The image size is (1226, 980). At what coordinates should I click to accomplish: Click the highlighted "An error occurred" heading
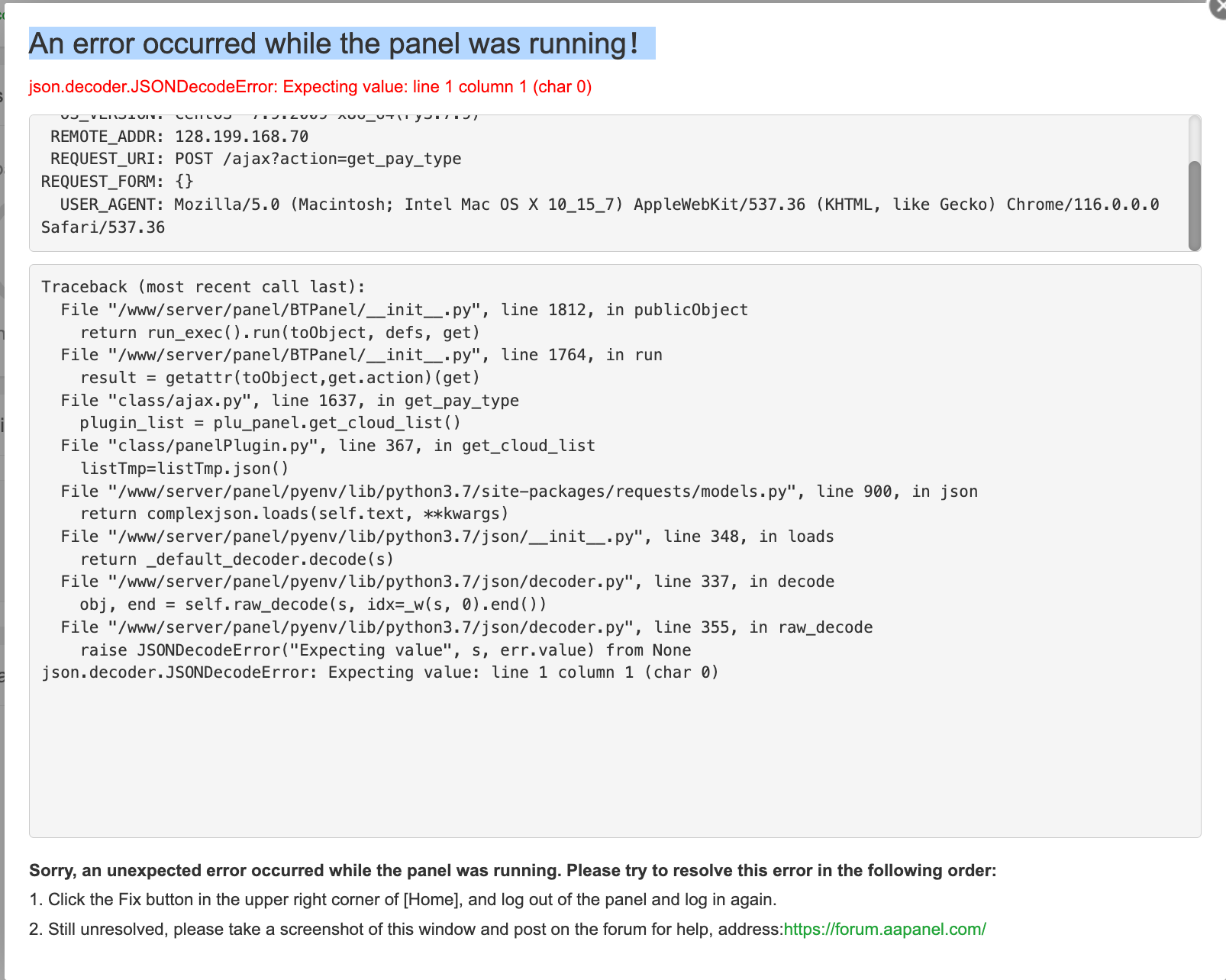coord(334,44)
